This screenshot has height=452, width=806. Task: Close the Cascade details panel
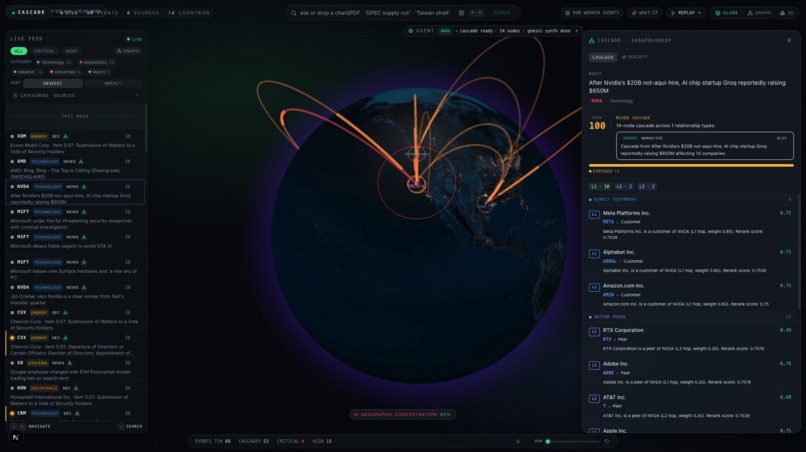point(789,40)
